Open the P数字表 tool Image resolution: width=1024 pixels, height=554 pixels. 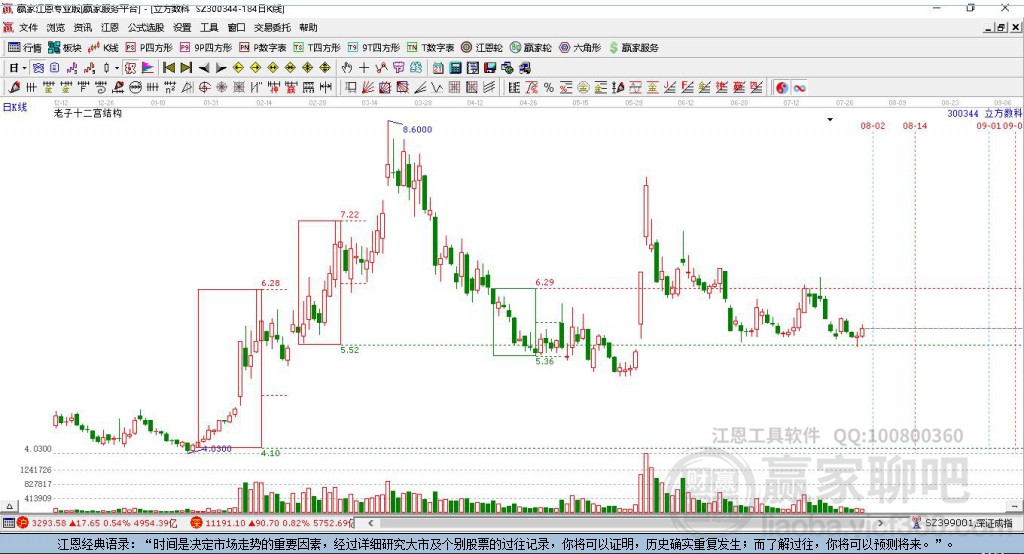[x=263, y=48]
